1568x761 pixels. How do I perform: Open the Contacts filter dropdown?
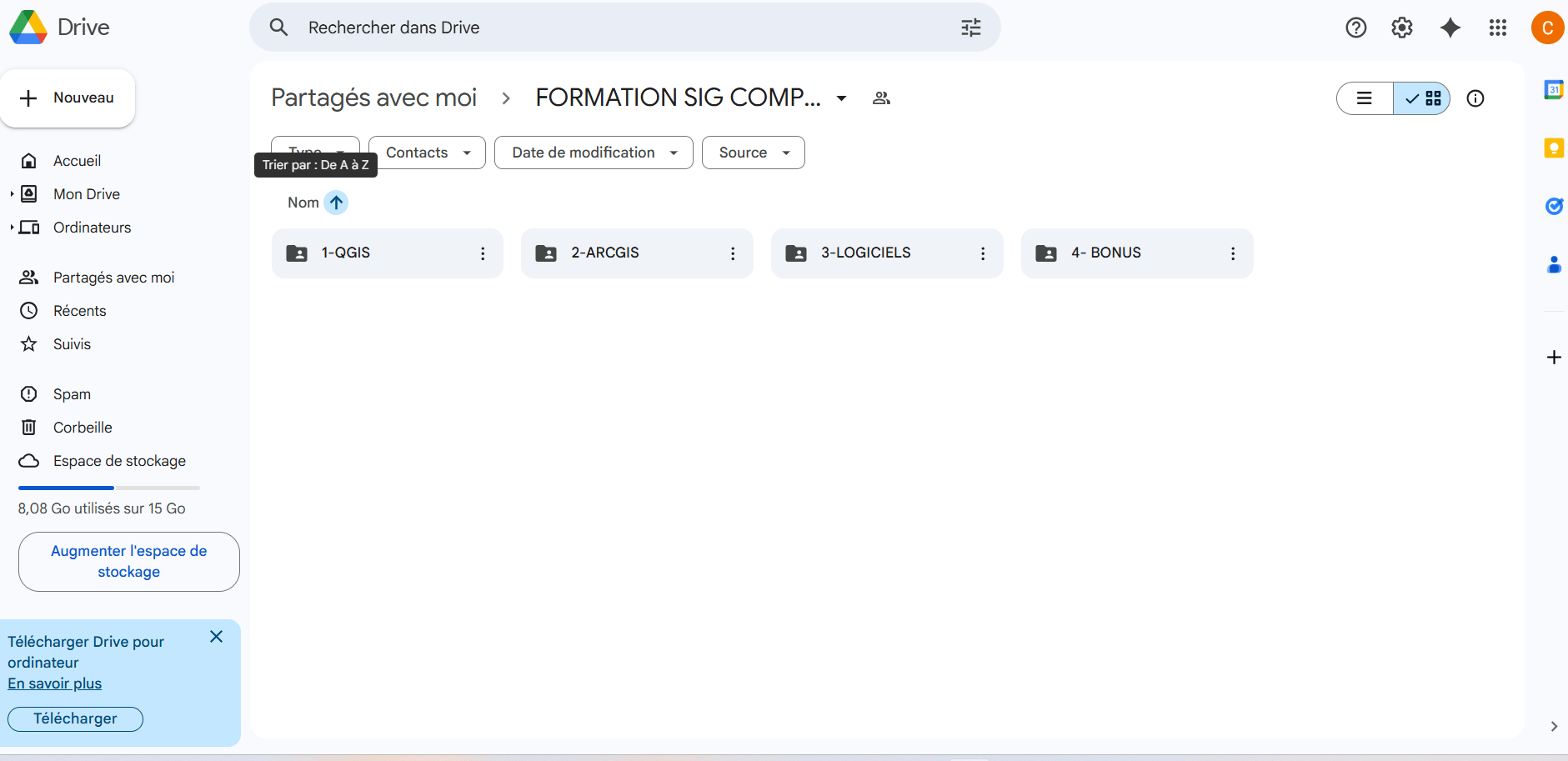pyautogui.click(x=427, y=153)
